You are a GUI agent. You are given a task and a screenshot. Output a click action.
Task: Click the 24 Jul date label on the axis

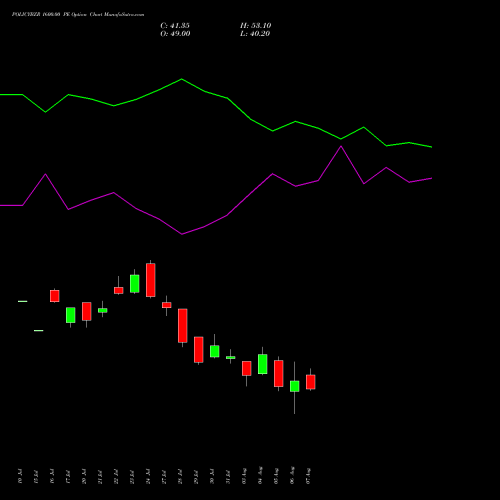[x=148, y=476]
